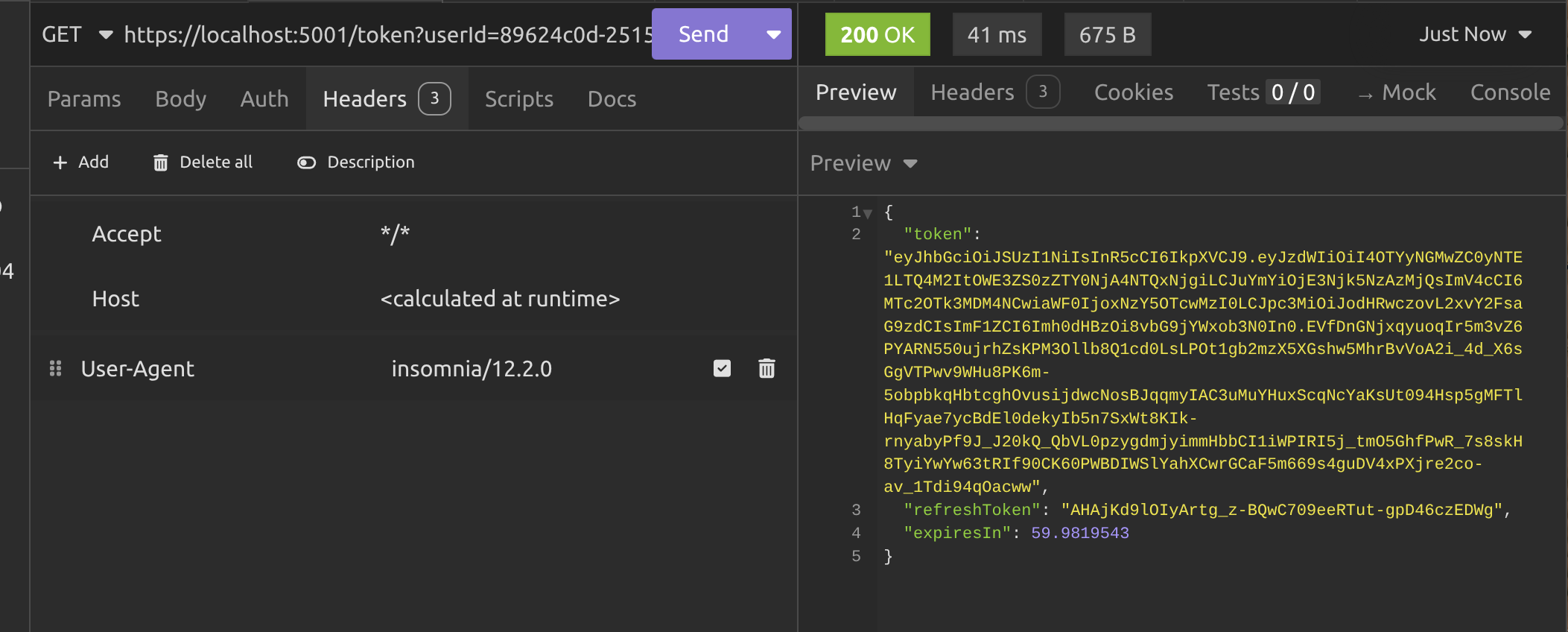Click the 200 OK status badge

tap(877, 34)
